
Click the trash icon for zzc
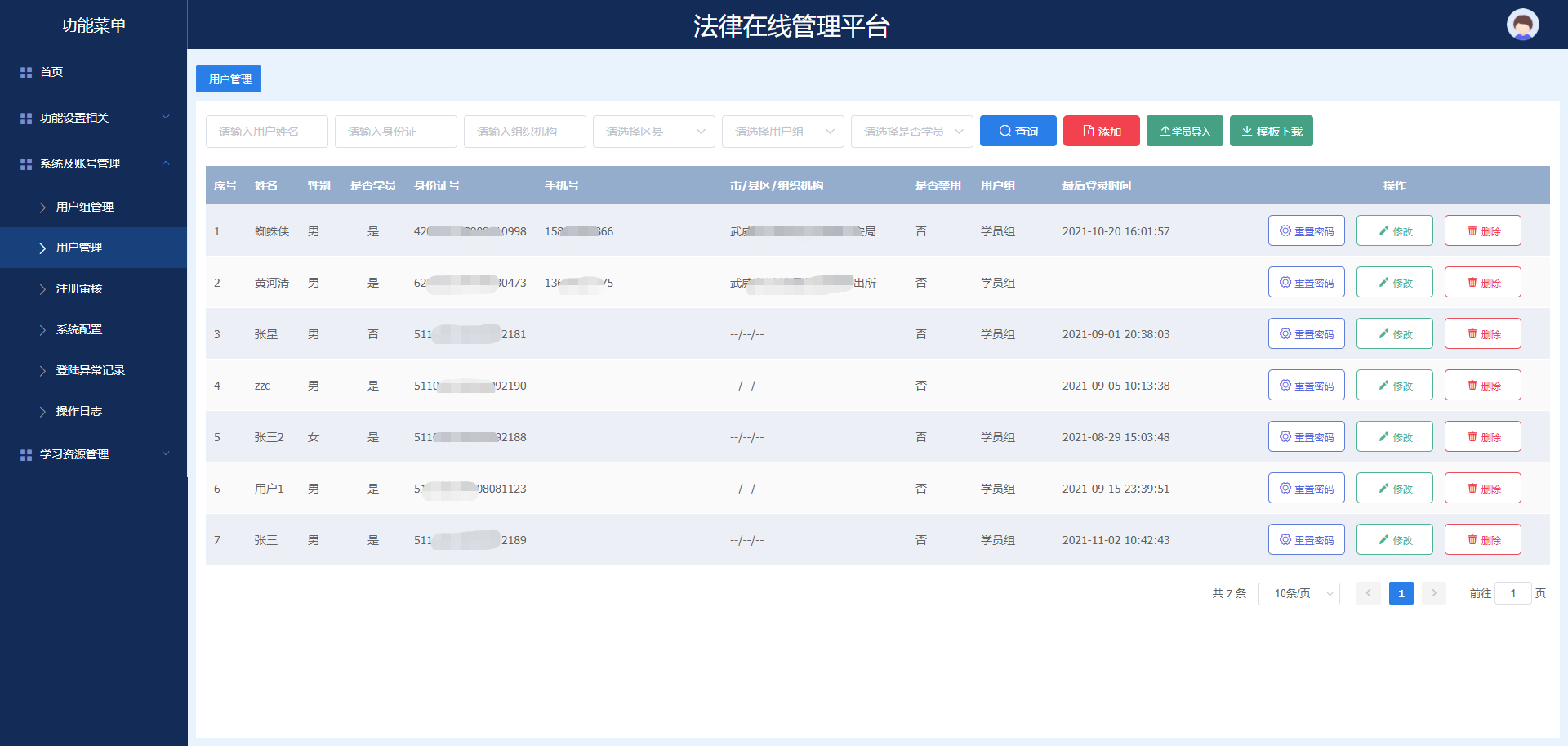pyautogui.click(x=1472, y=386)
